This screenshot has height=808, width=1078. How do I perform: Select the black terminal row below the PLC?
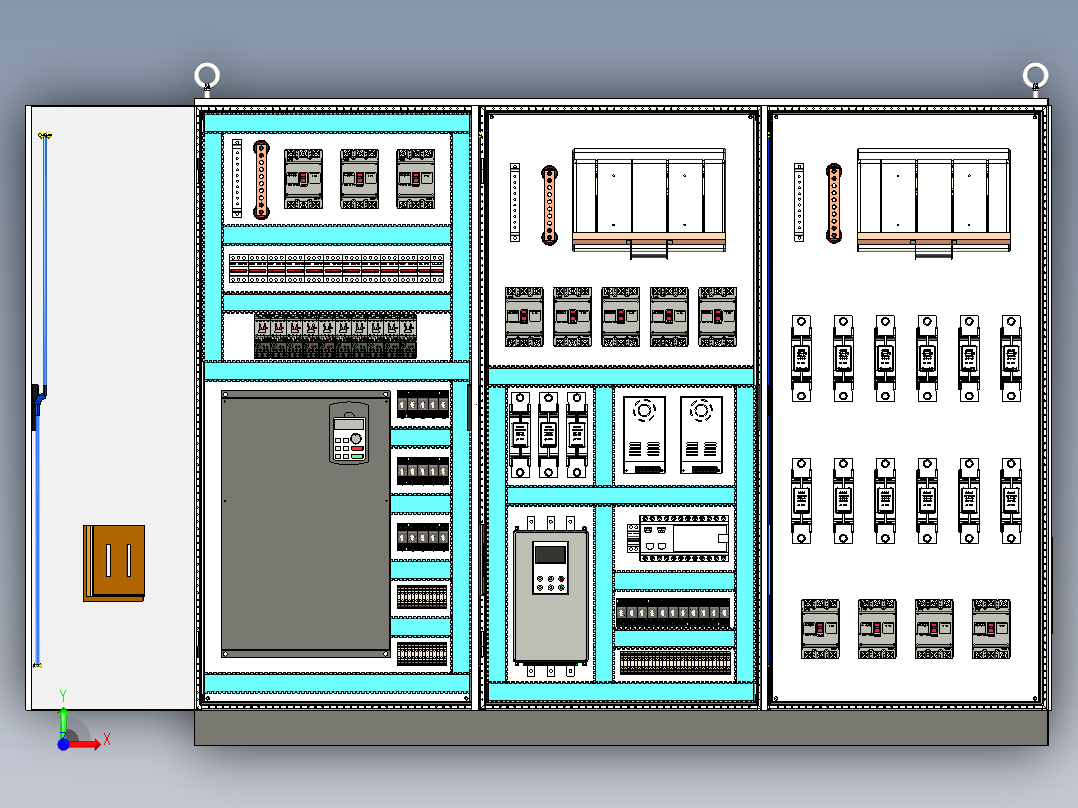click(x=673, y=613)
